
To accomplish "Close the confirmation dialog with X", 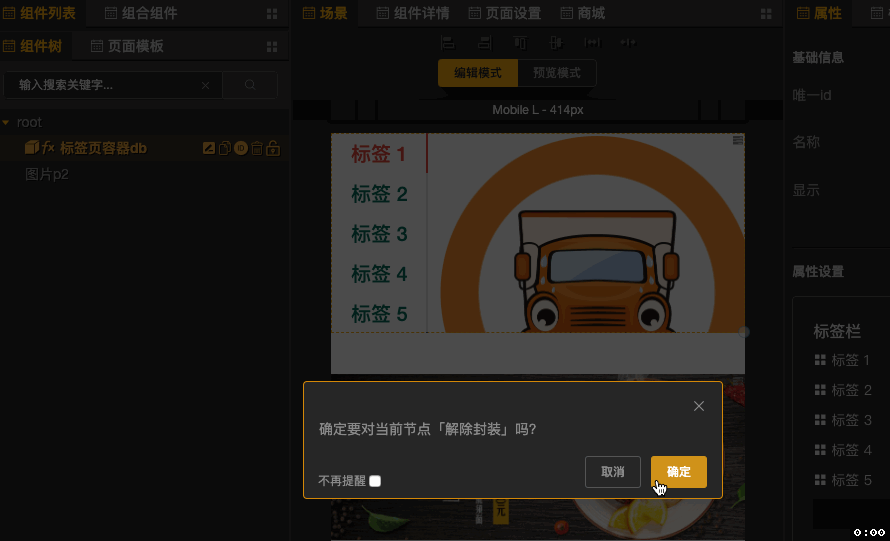I will (x=699, y=406).
